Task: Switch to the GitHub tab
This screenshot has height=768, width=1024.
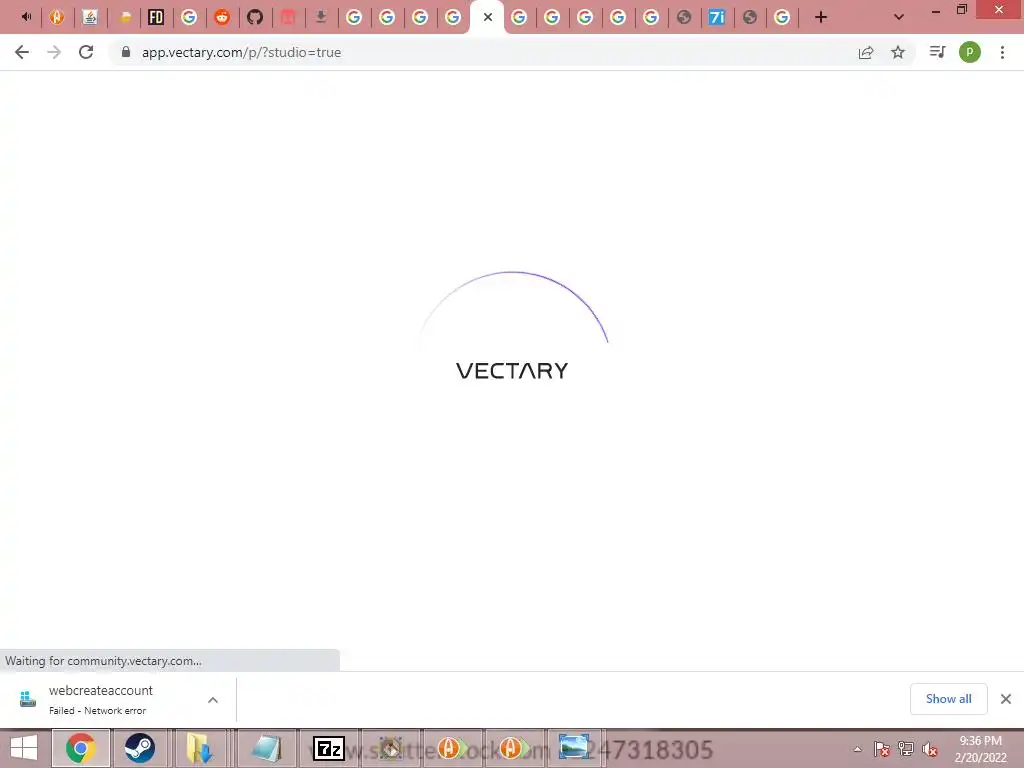Action: [x=255, y=18]
